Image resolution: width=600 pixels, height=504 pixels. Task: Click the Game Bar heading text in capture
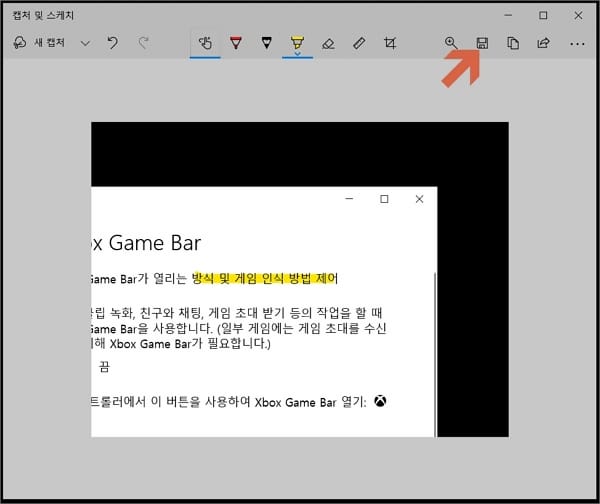click(155, 243)
